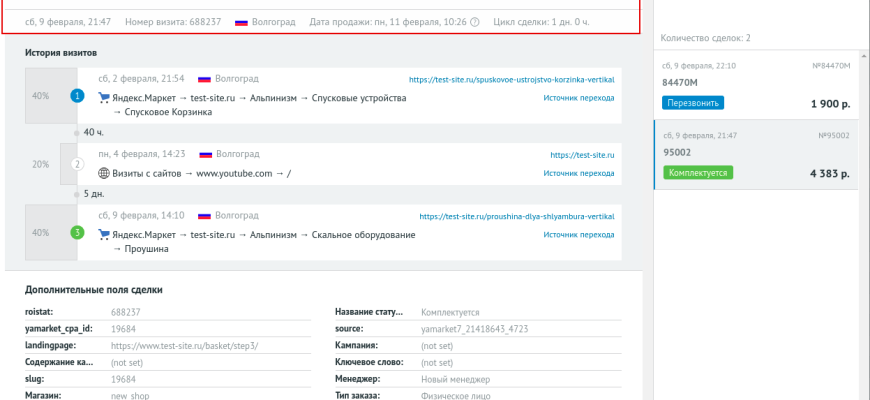Select the blue visit number 1 marker
The width and height of the screenshot is (870, 400).
(x=77, y=97)
